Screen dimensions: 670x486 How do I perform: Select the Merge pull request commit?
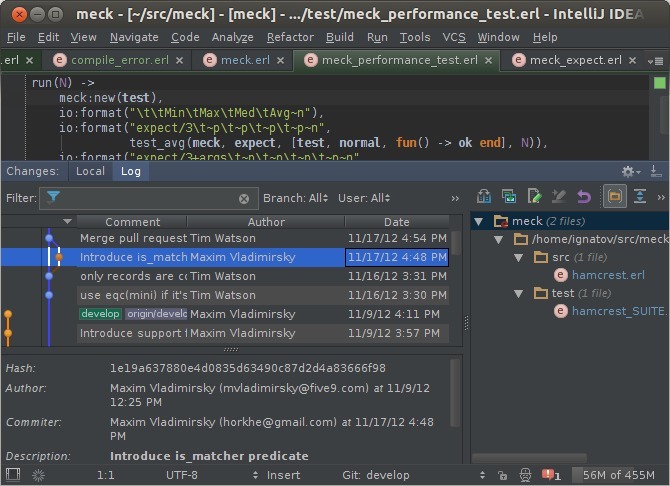(225, 238)
